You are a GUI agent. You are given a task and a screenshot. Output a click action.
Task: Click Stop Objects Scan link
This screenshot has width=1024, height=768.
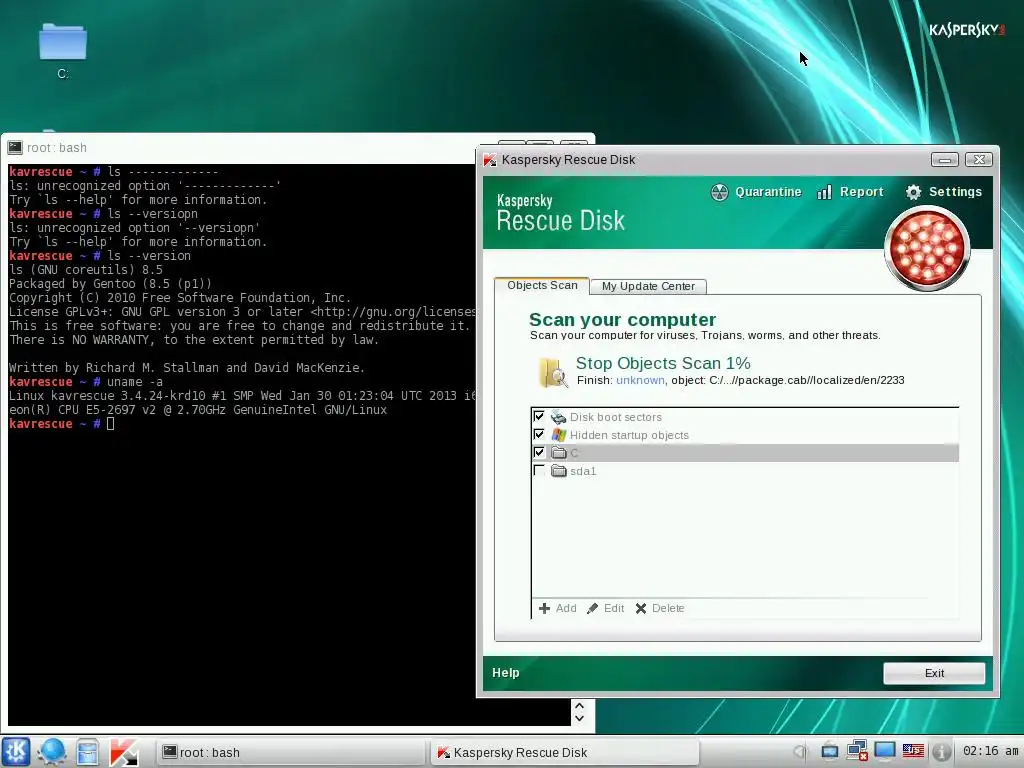(663, 363)
